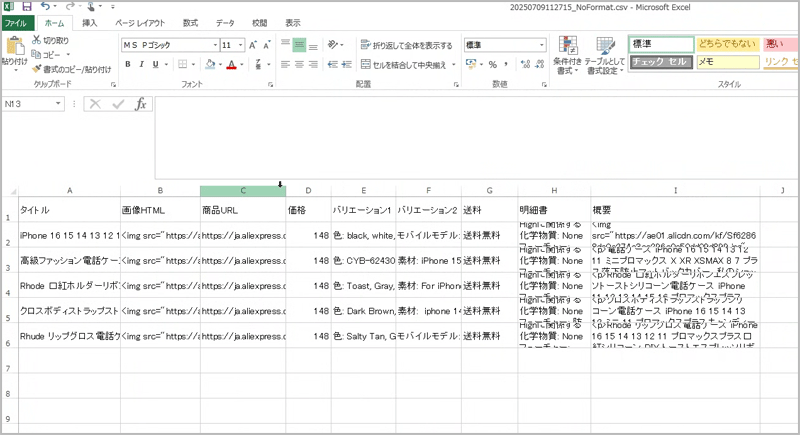This screenshot has width=800, height=435.
Task: Open the font color palette arrow
Action: [x=242, y=65]
